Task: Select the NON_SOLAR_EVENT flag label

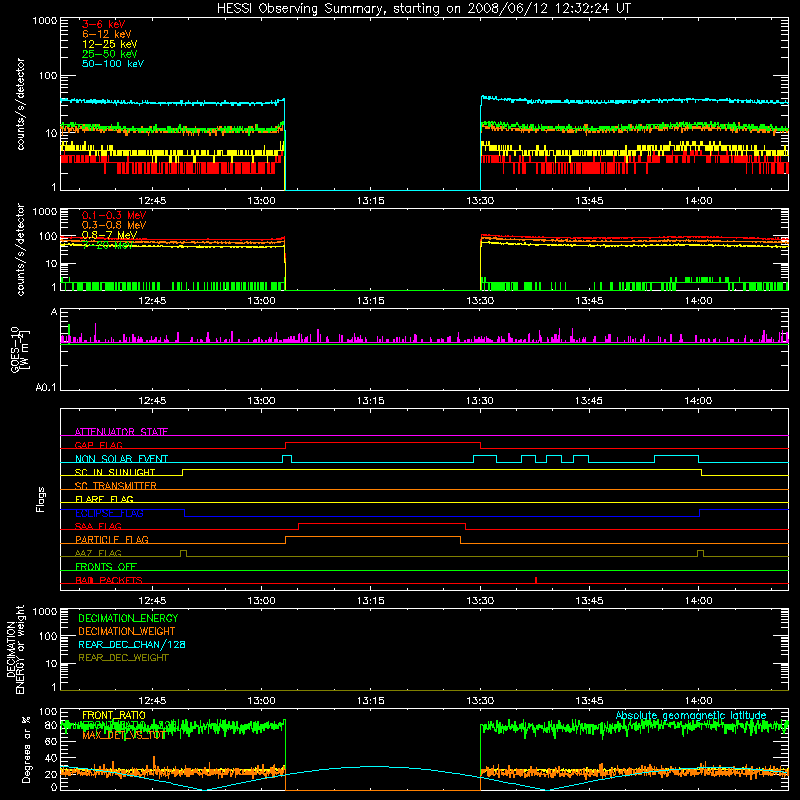Action: [121, 459]
